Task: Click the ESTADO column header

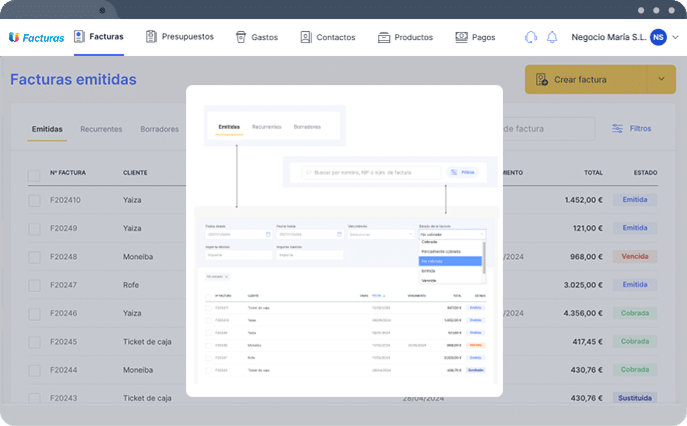Action: pyautogui.click(x=645, y=173)
